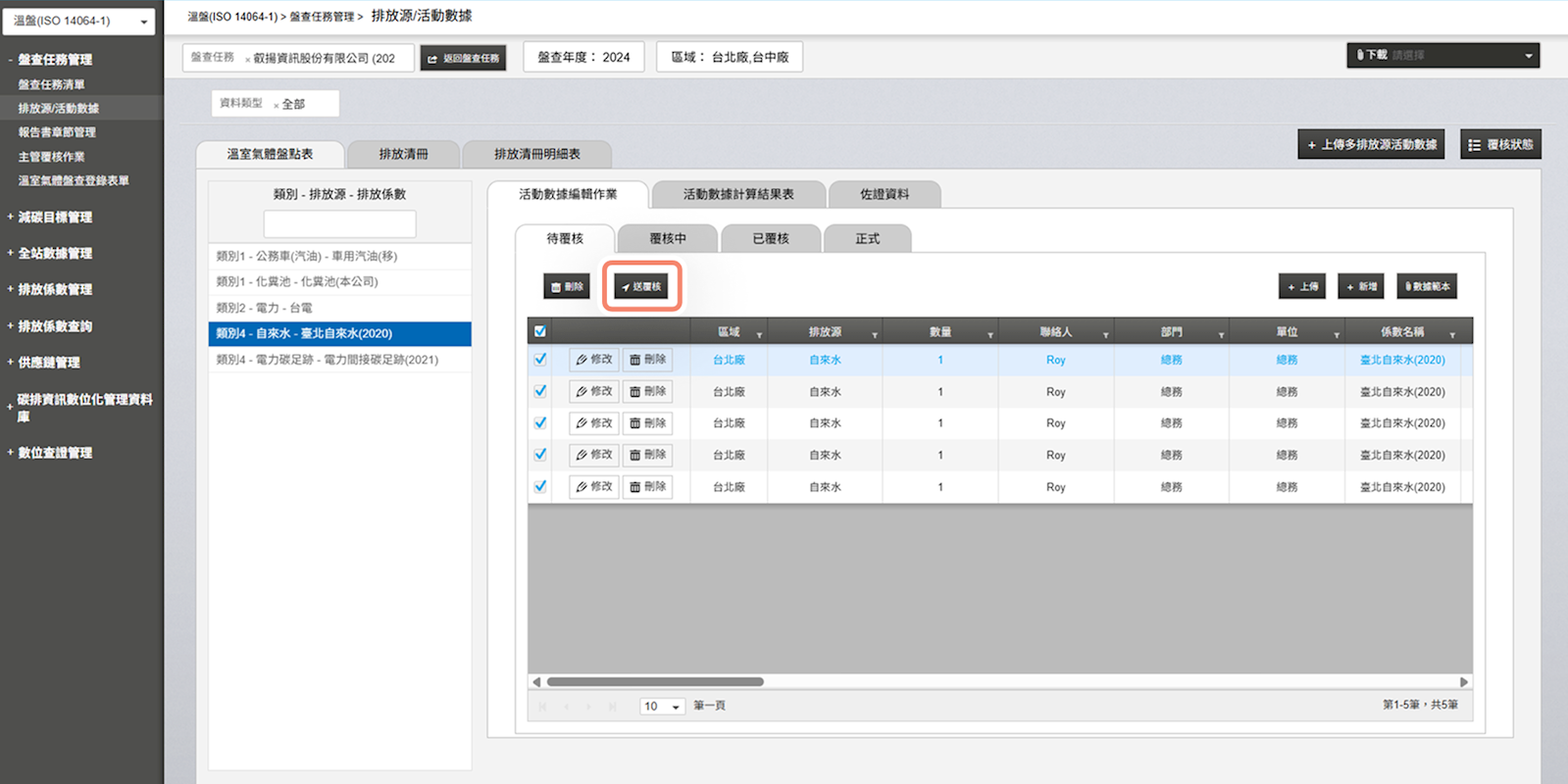Download the 數據範本 template
This screenshot has width=1568, height=784.
coord(1427,286)
